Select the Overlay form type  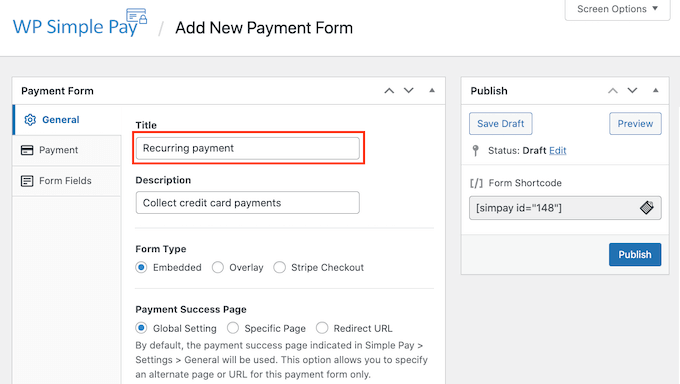[x=218, y=267]
